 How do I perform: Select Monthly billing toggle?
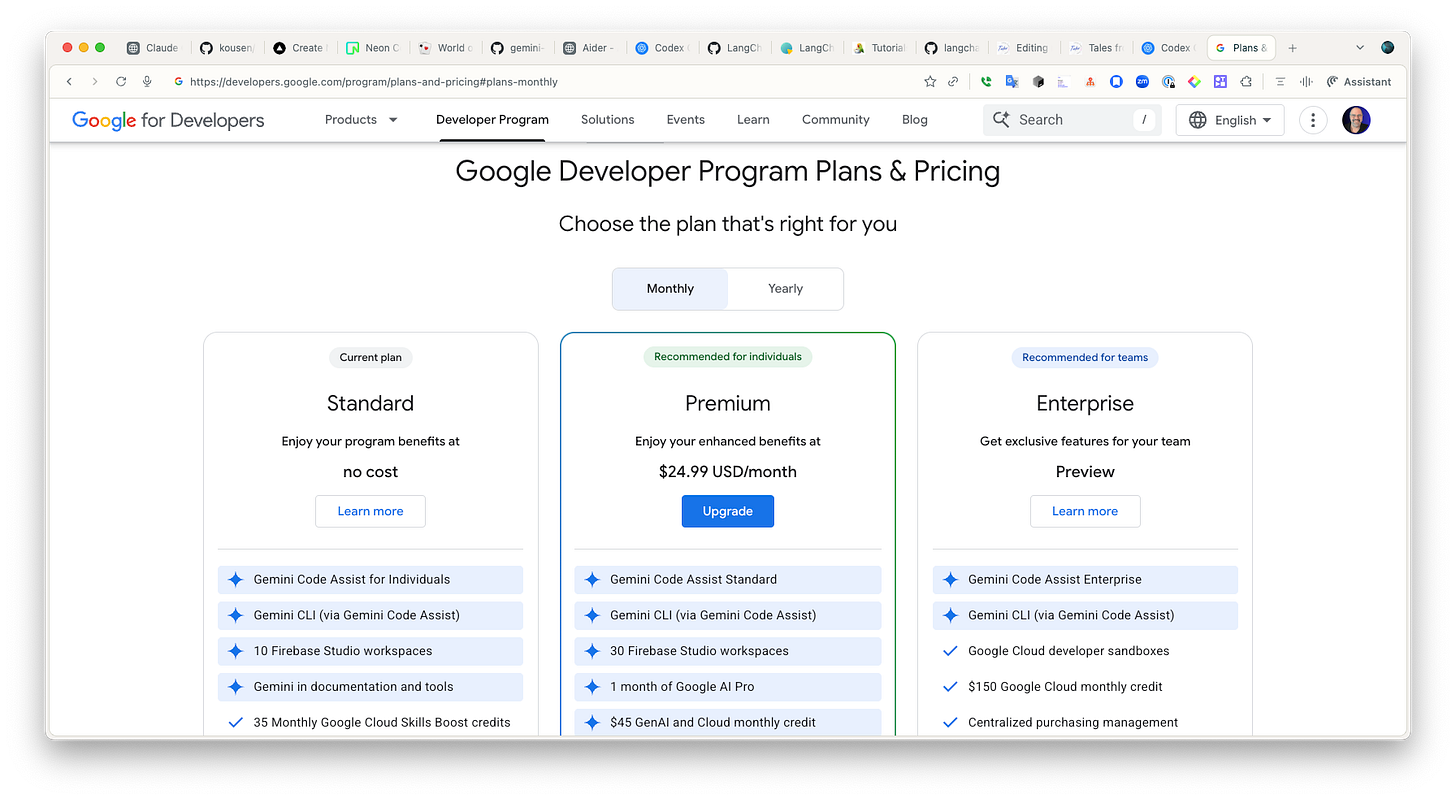point(670,289)
